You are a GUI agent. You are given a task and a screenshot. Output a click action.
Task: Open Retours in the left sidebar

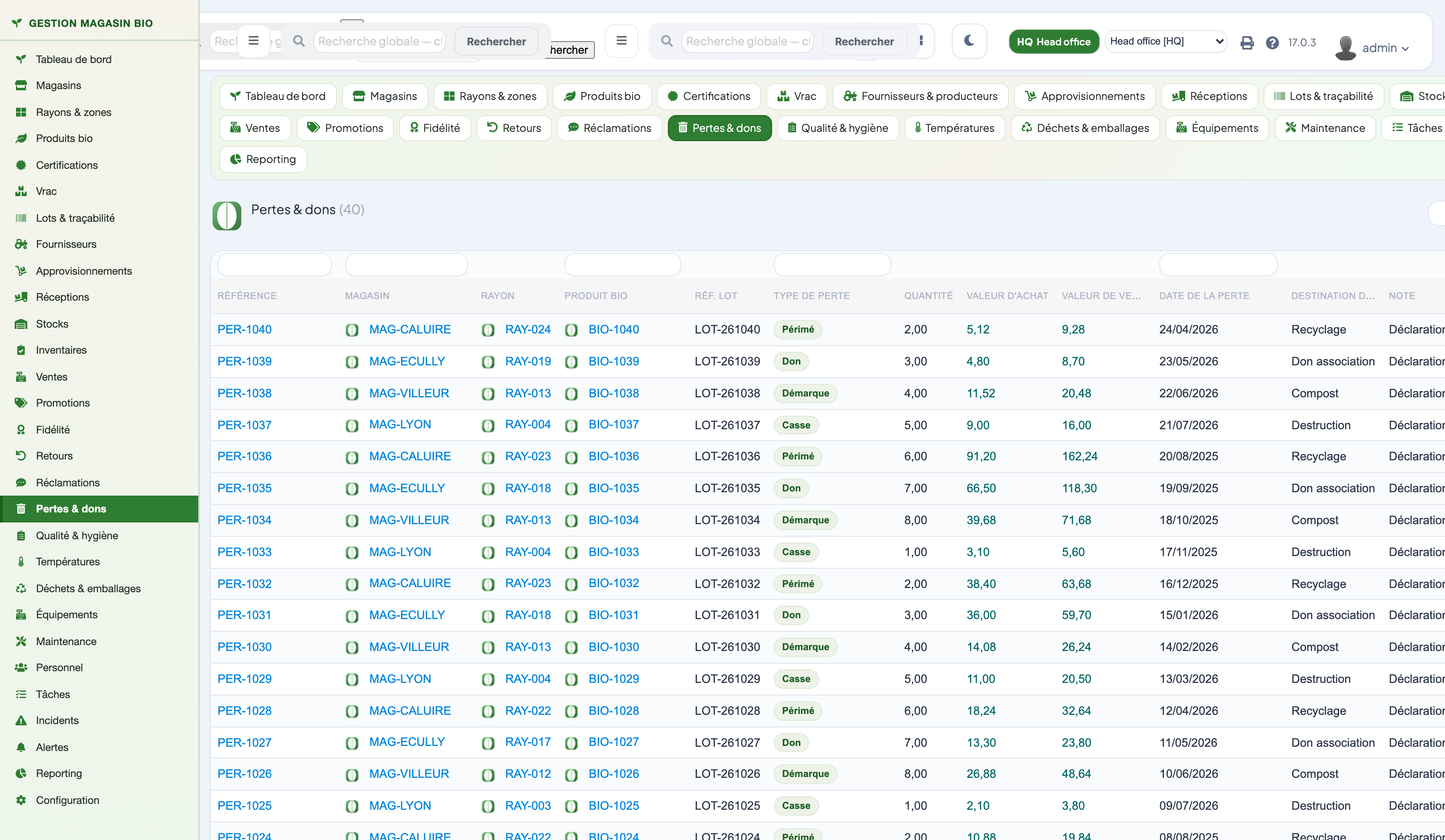[x=100, y=456]
